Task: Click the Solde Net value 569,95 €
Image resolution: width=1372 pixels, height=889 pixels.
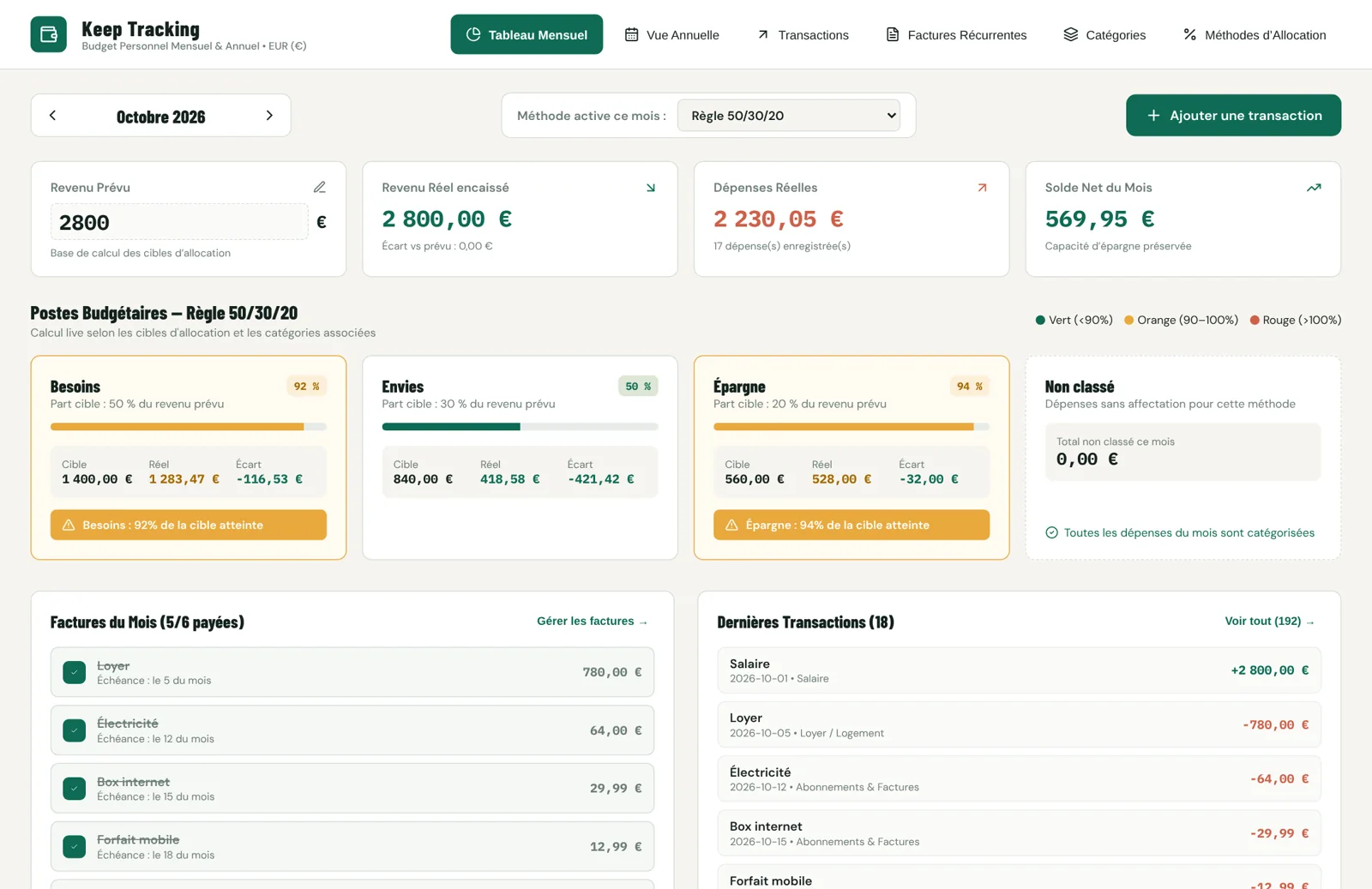Action: (1100, 219)
